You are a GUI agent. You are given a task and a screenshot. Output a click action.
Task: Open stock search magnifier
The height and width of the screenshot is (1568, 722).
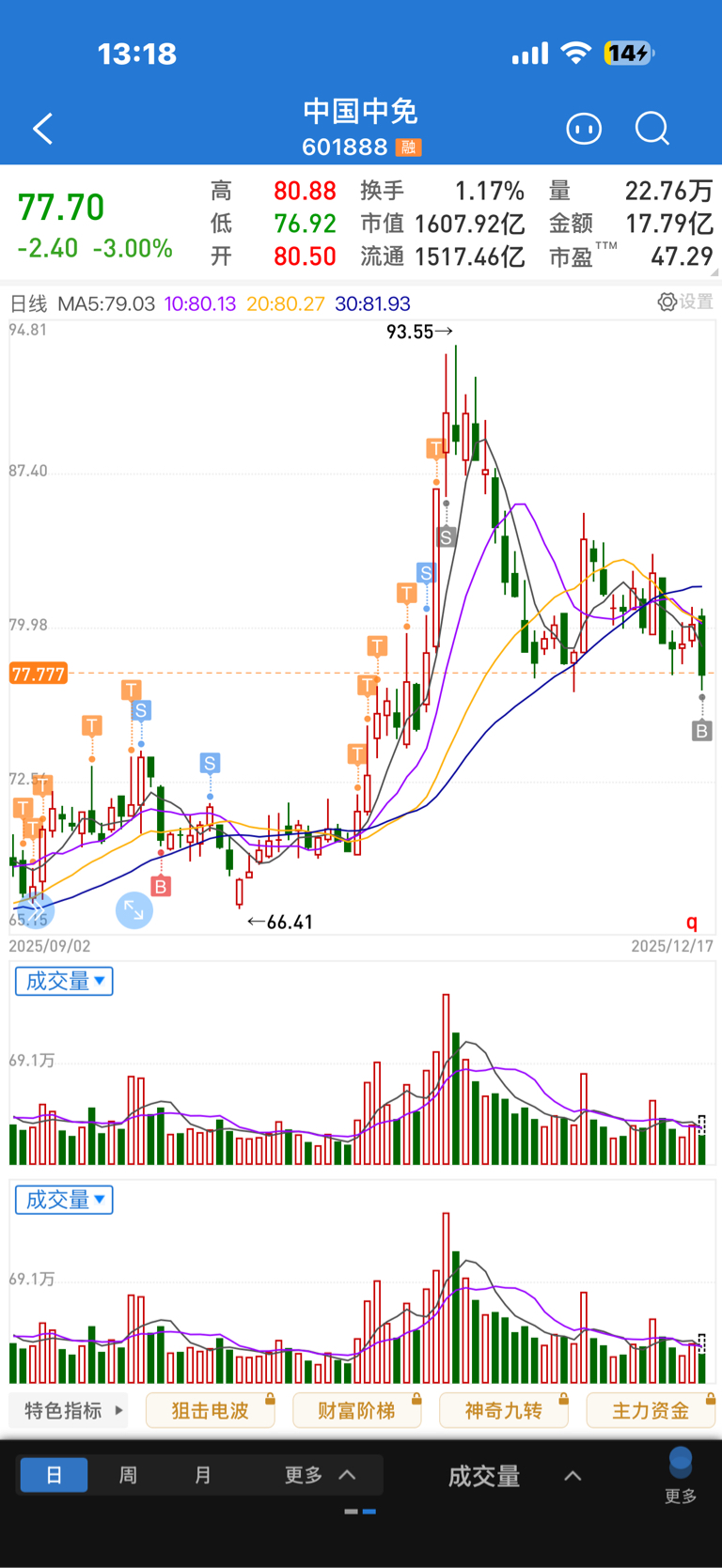click(651, 129)
